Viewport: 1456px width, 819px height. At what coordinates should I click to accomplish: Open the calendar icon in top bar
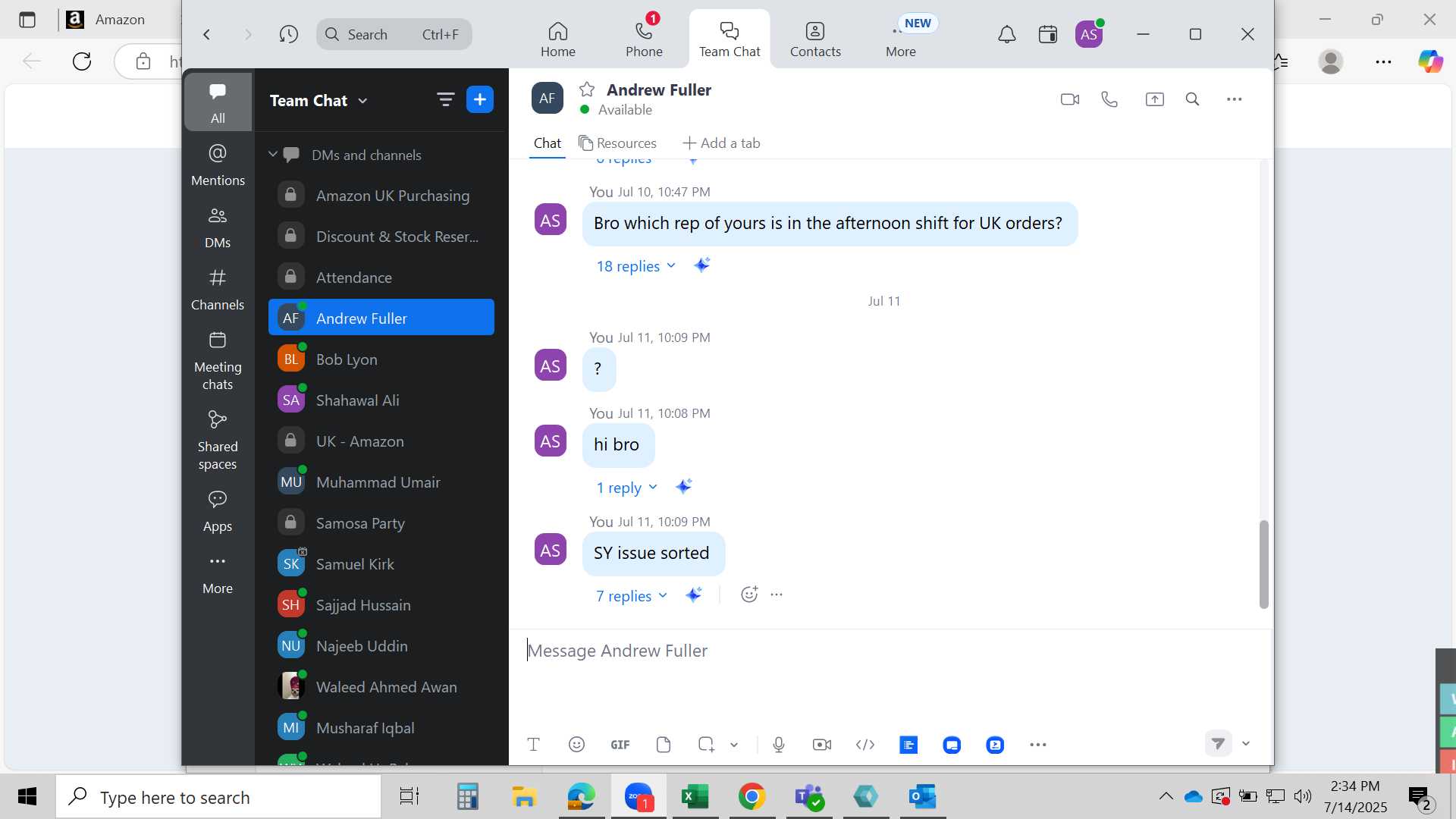click(x=1048, y=34)
